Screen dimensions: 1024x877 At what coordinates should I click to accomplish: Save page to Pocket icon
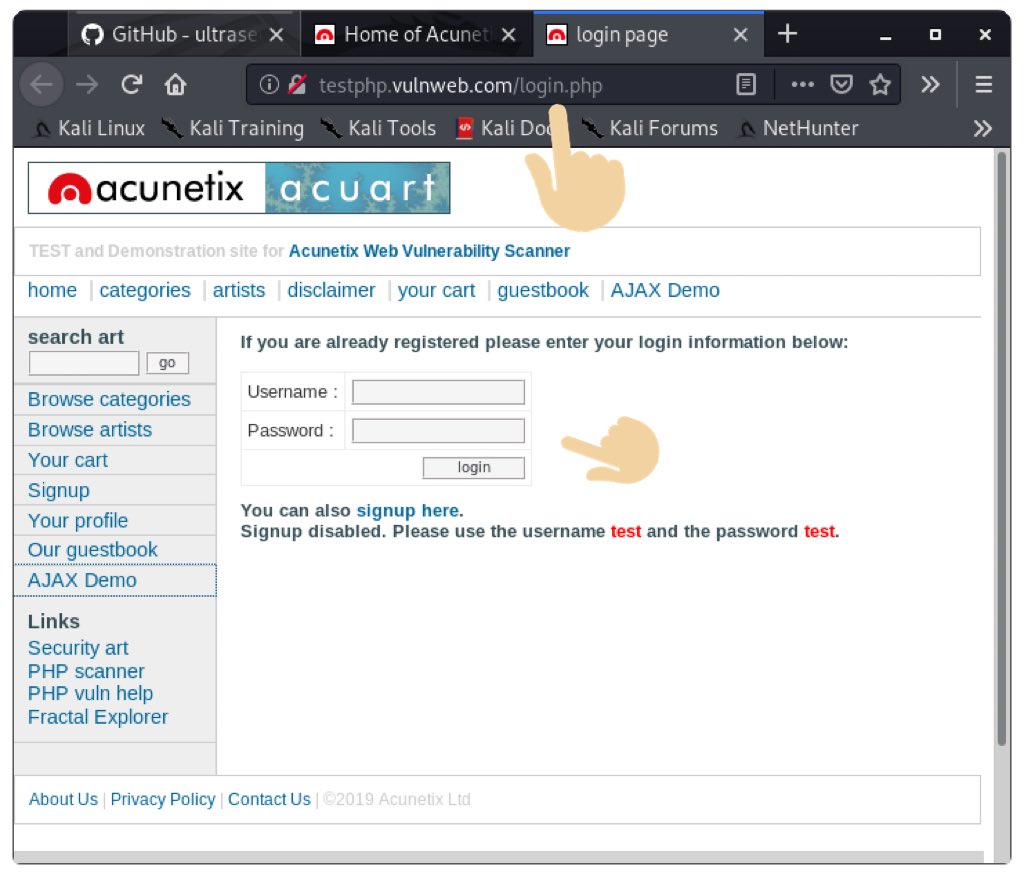(841, 84)
